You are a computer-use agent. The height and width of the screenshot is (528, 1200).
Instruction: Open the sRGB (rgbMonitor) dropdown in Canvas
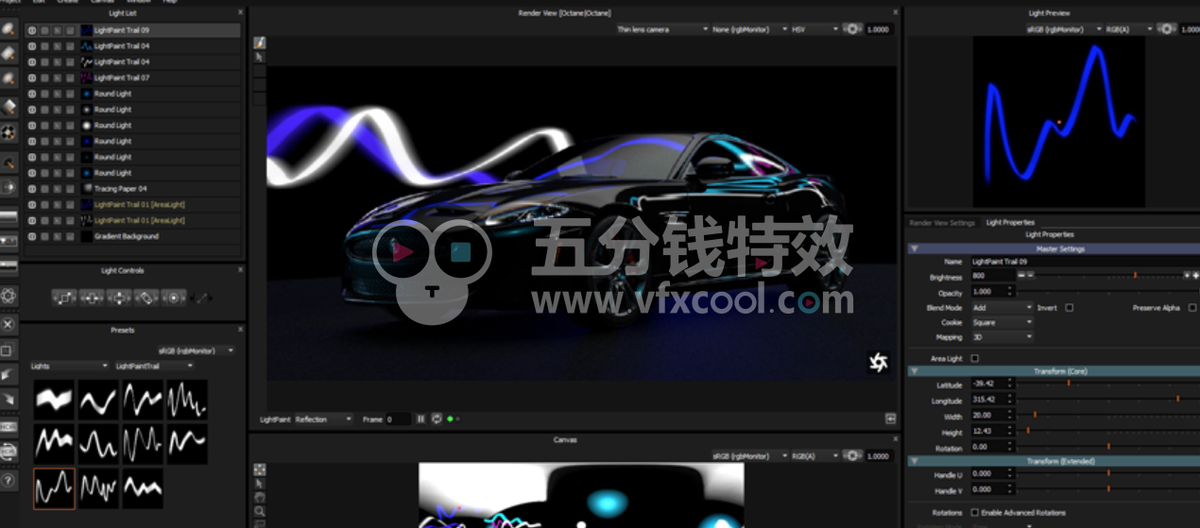(x=750, y=456)
